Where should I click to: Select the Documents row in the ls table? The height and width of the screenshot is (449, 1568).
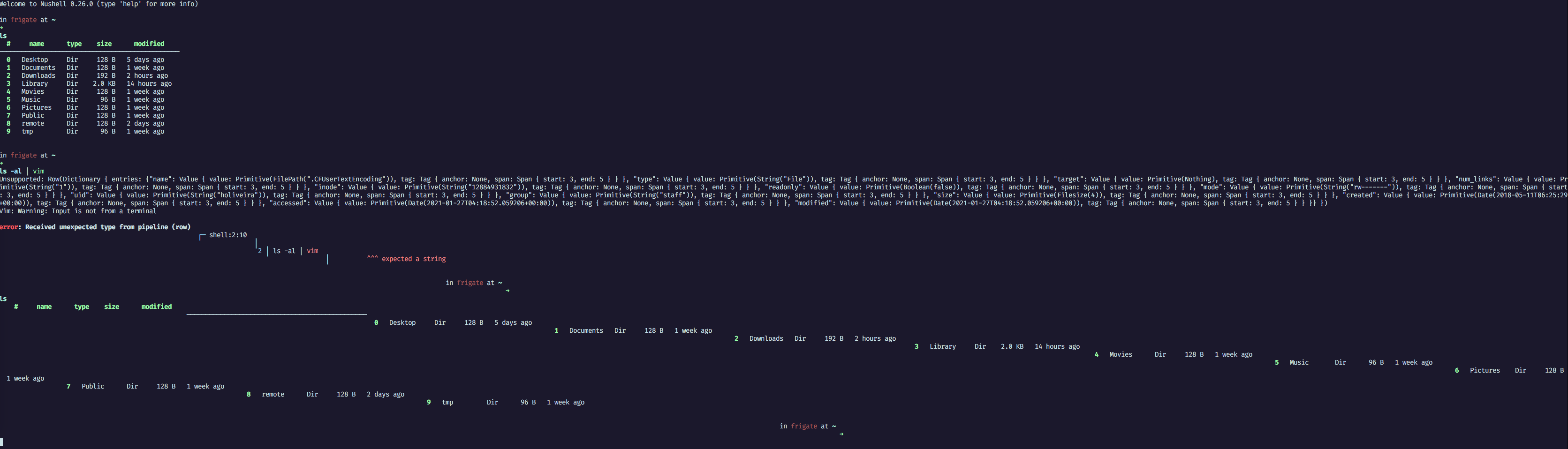click(x=38, y=67)
